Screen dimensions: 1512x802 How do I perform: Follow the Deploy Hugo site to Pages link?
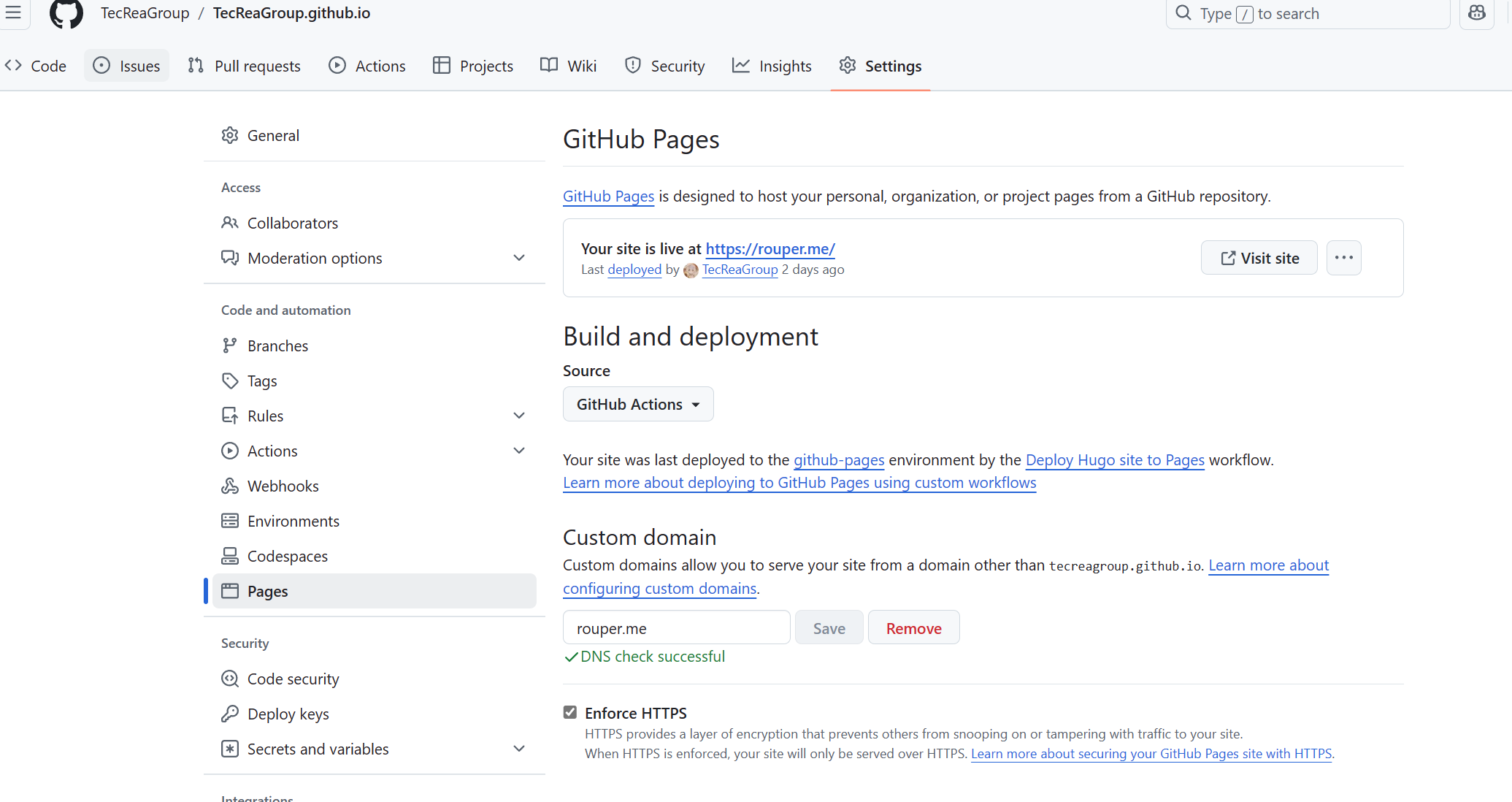(x=1115, y=459)
